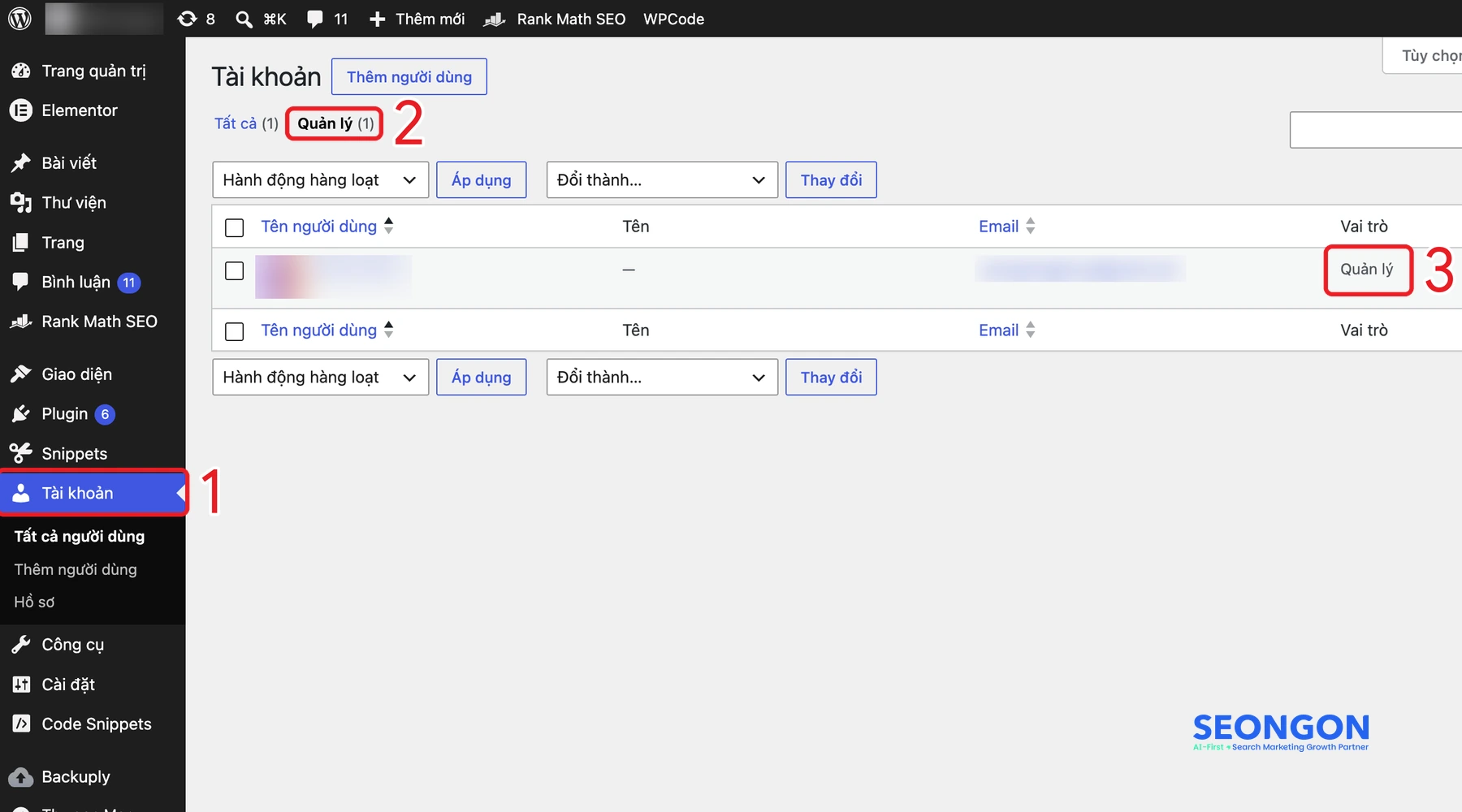
Task: Click the Code Snippets icon
Action: point(21,723)
